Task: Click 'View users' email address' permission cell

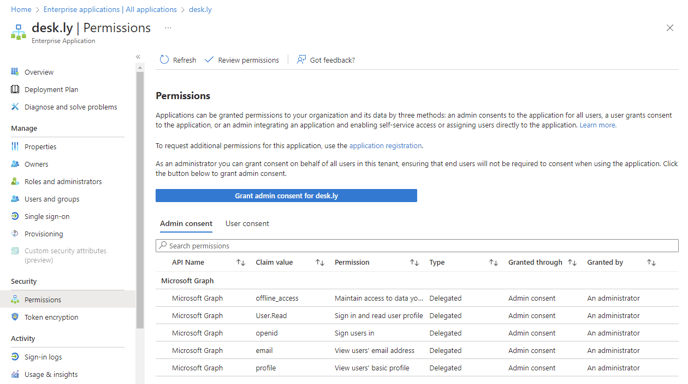Action: pyautogui.click(x=374, y=350)
